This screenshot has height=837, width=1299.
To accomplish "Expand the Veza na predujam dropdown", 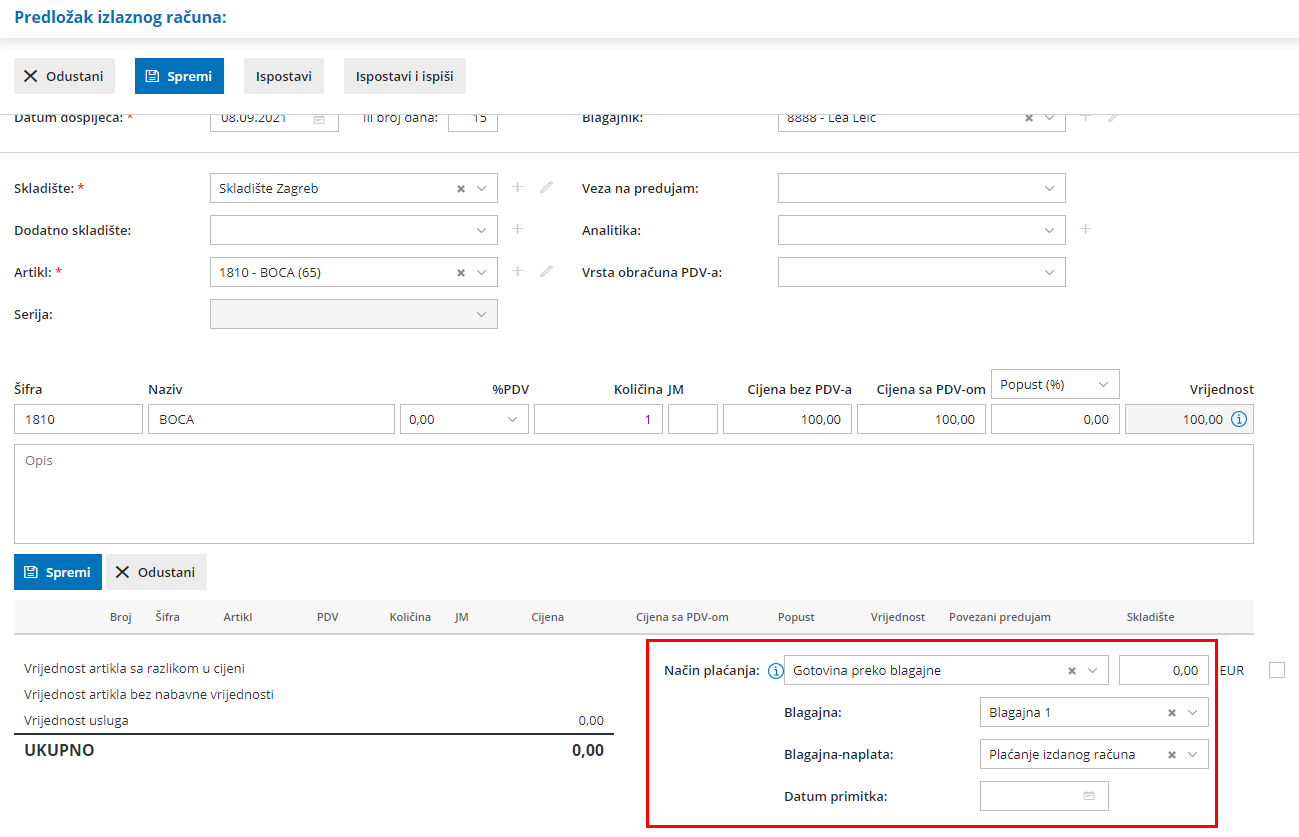I will [x=1050, y=188].
